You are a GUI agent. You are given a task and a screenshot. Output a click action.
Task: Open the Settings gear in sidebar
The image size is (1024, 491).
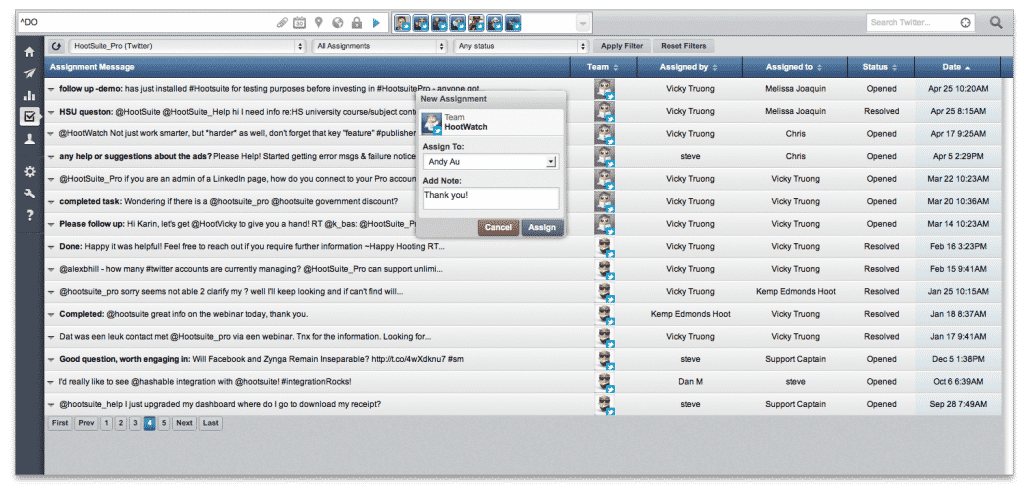29,172
